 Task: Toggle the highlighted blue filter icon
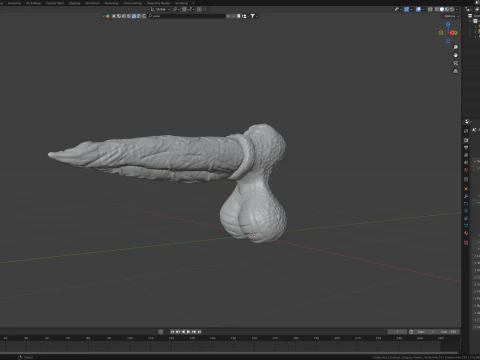click(x=134, y=16)
